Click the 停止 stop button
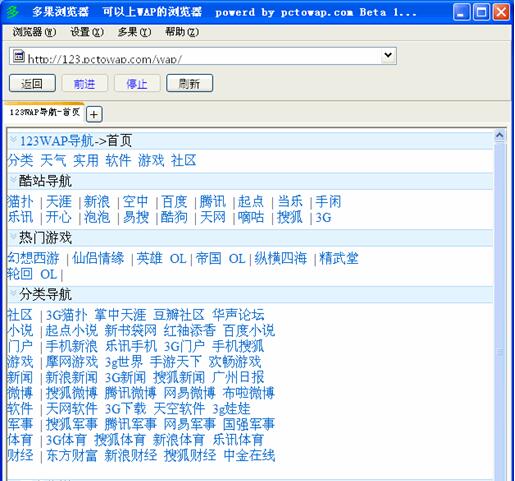The height and width of the screenshot is (481, 515). click(x=137, y=83)
